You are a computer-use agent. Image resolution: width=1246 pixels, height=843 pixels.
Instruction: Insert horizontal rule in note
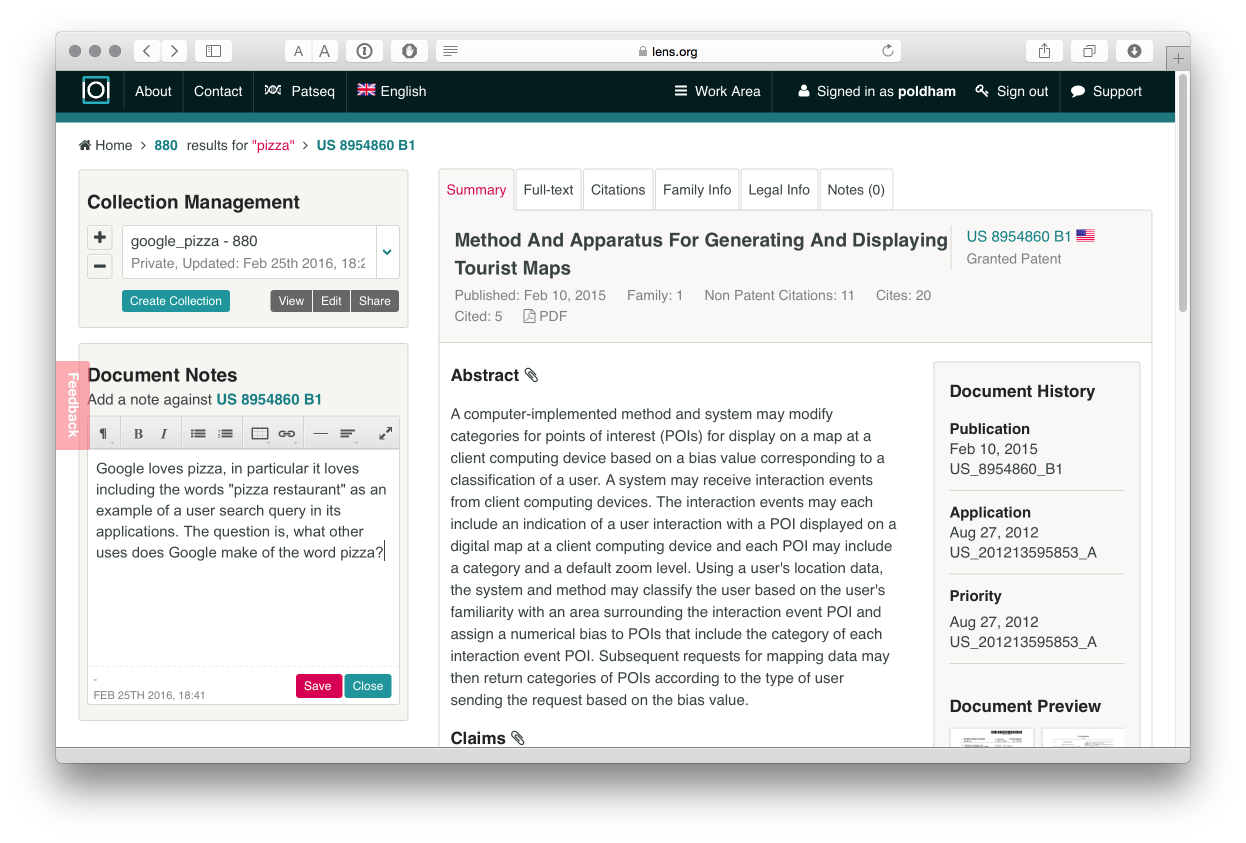pyautogui.click(x=320, y=433)
